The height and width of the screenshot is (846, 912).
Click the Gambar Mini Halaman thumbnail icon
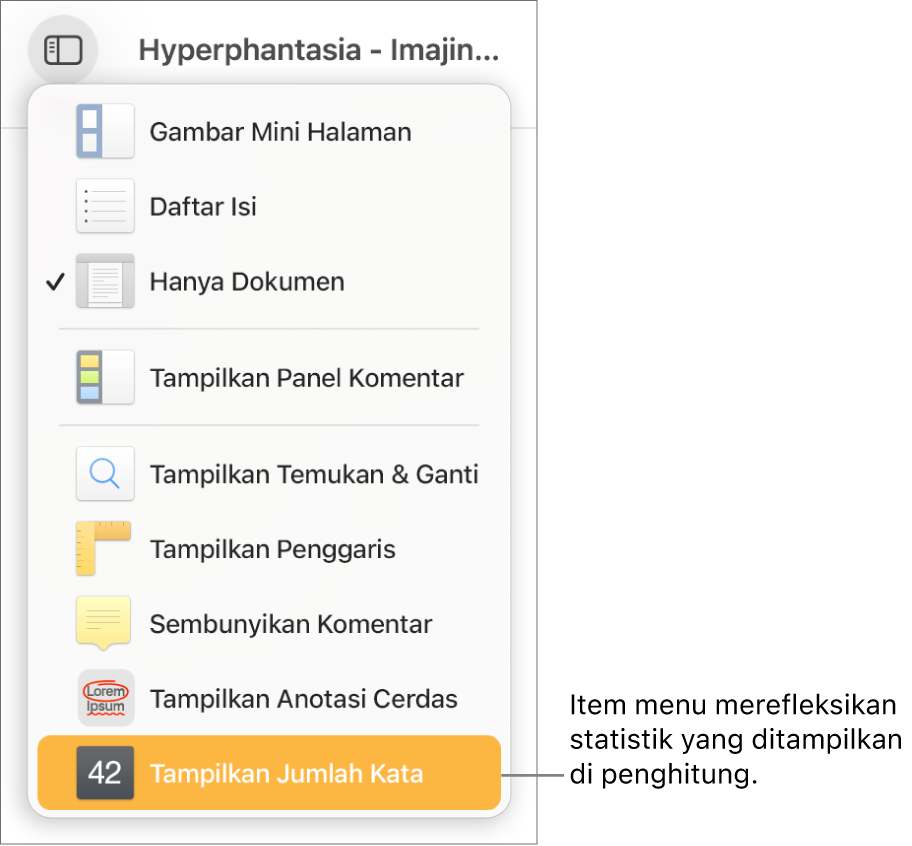[105, 131]
